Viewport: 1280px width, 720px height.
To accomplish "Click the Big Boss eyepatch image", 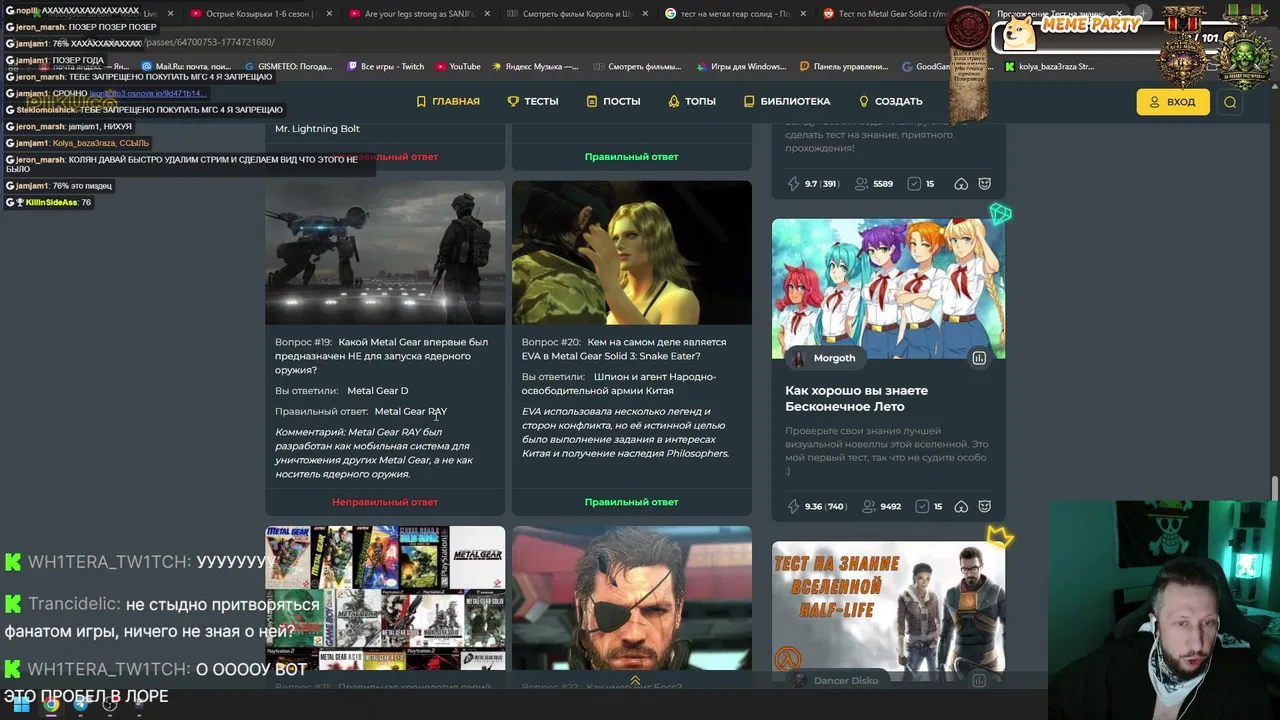I will click(x=631, y=598).
